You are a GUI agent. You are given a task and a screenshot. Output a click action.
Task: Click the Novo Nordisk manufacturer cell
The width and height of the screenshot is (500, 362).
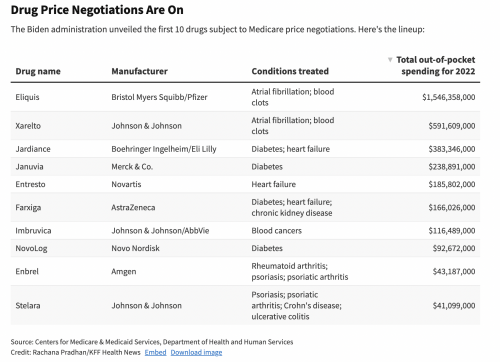point(135,248)
